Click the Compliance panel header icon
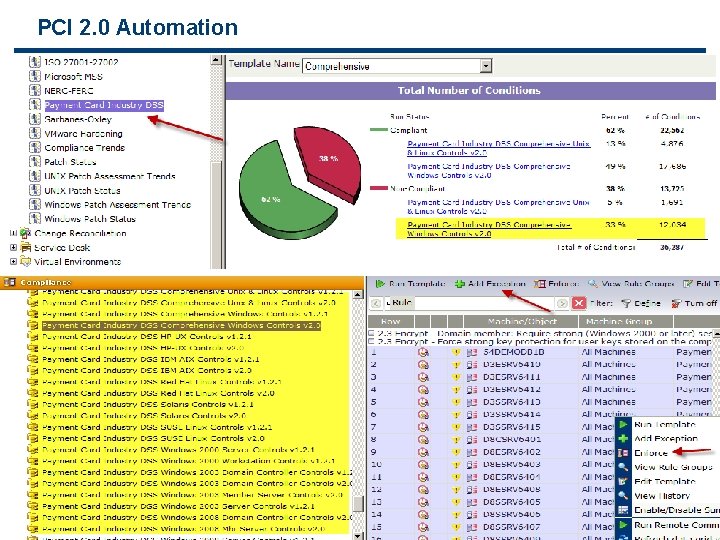Screen dimensions: 720x540 (x=9, y=282)
